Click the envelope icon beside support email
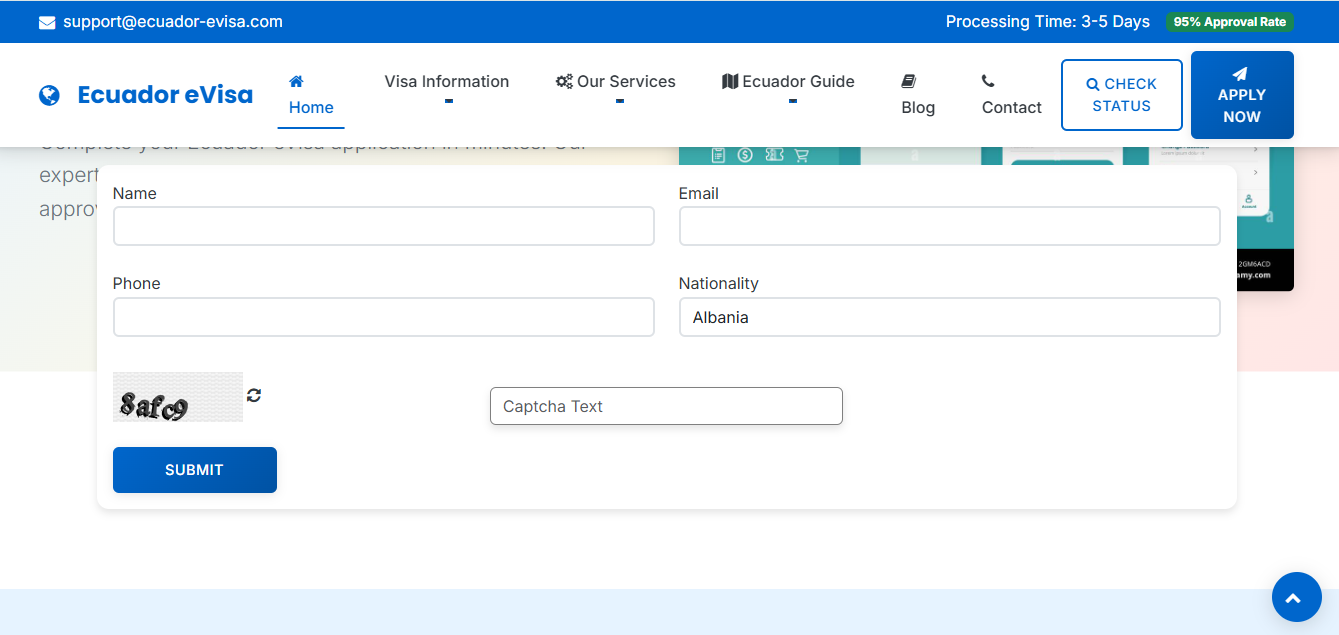 pyautogui.click(x=47, y=22)
